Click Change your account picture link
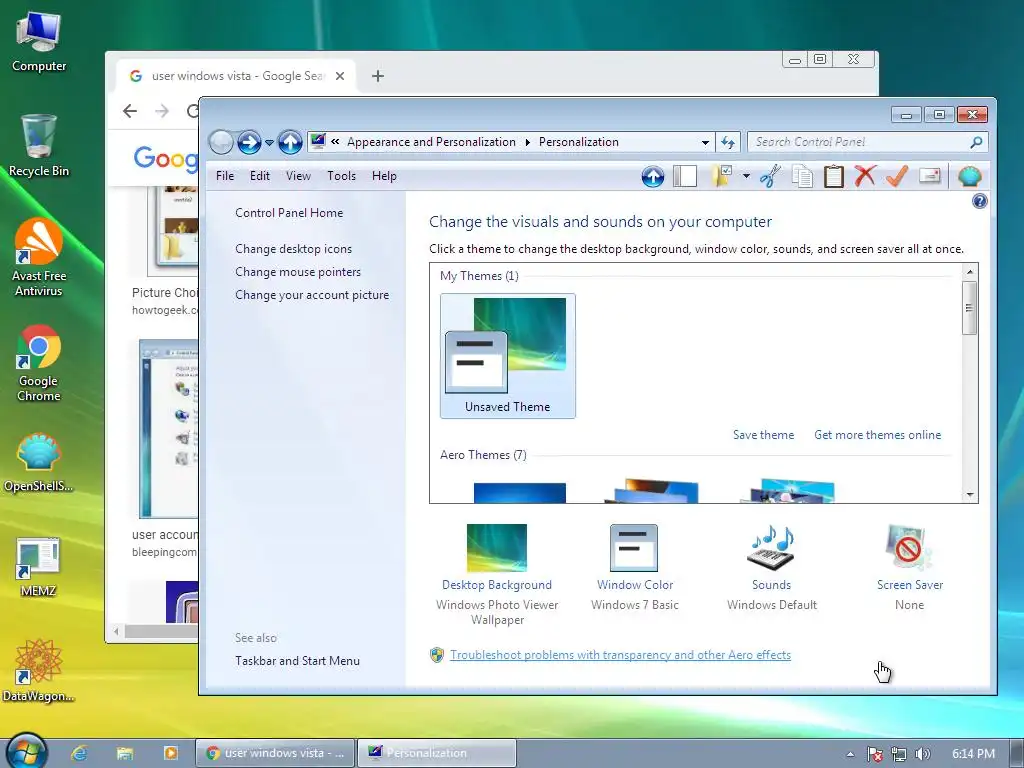 point(312,295)
